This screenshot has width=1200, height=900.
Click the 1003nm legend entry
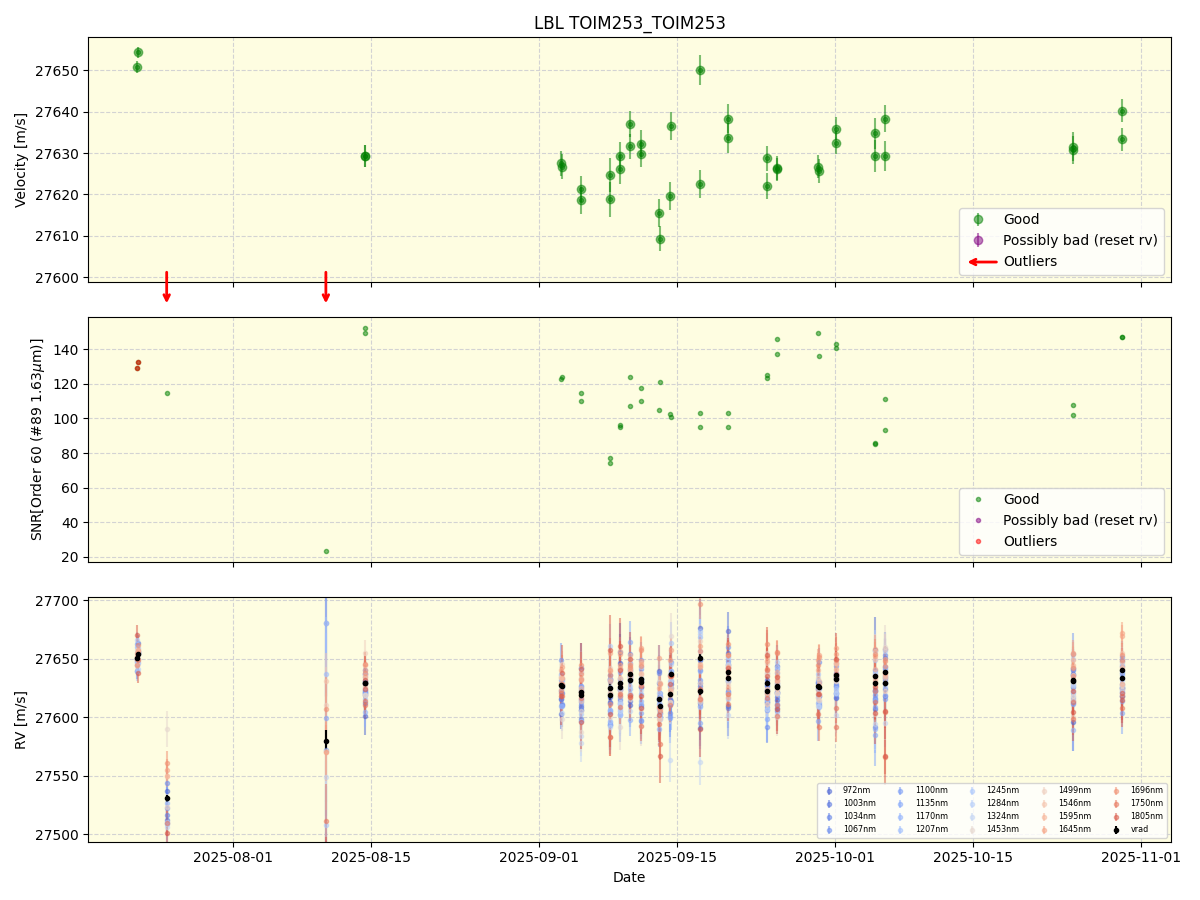point(851,803)
